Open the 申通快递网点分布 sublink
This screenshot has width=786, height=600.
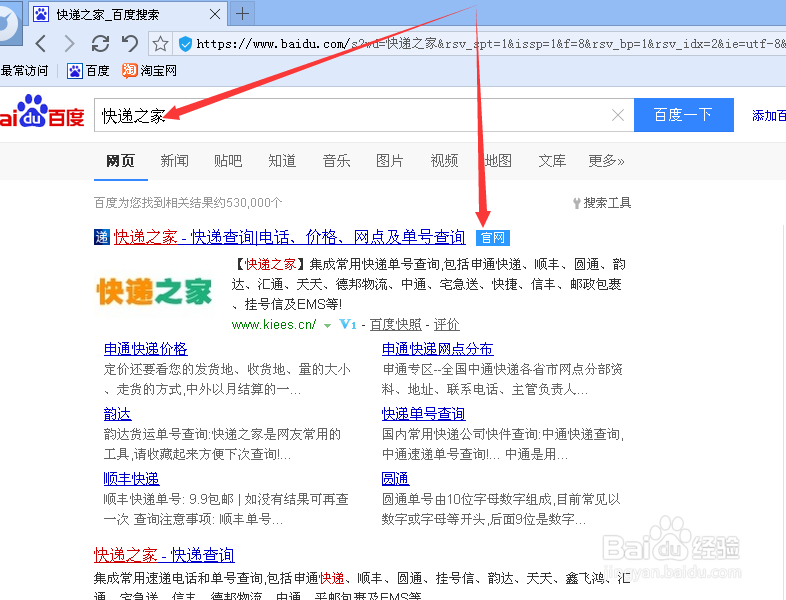pyautogui.click(x=438, y=349)
